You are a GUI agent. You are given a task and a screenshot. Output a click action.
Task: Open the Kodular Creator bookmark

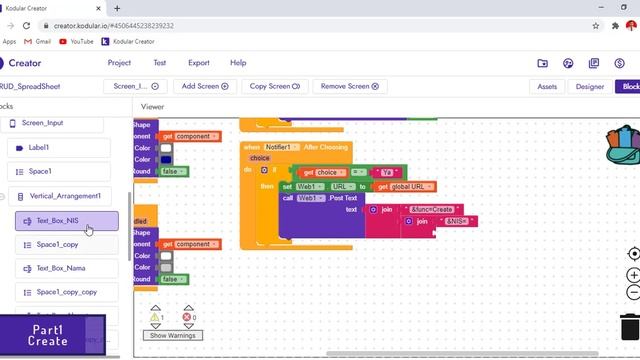click(x=128, y=42)
